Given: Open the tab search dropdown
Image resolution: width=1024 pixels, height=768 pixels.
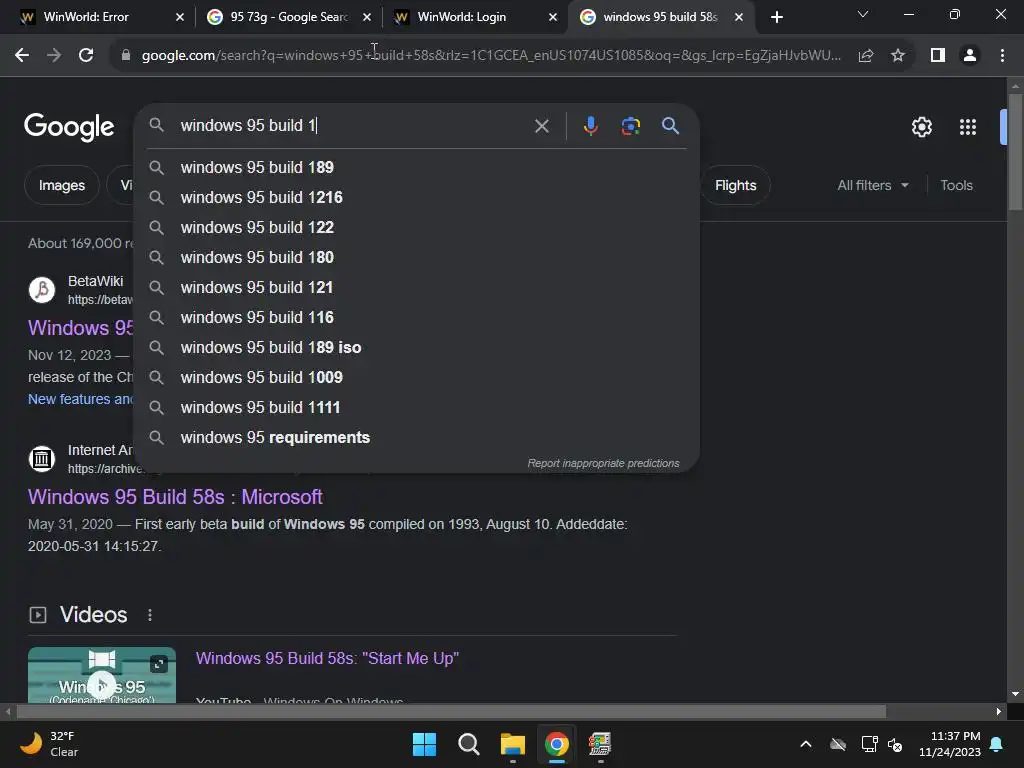Looking at the screenshot, I should tap(863, 14).
